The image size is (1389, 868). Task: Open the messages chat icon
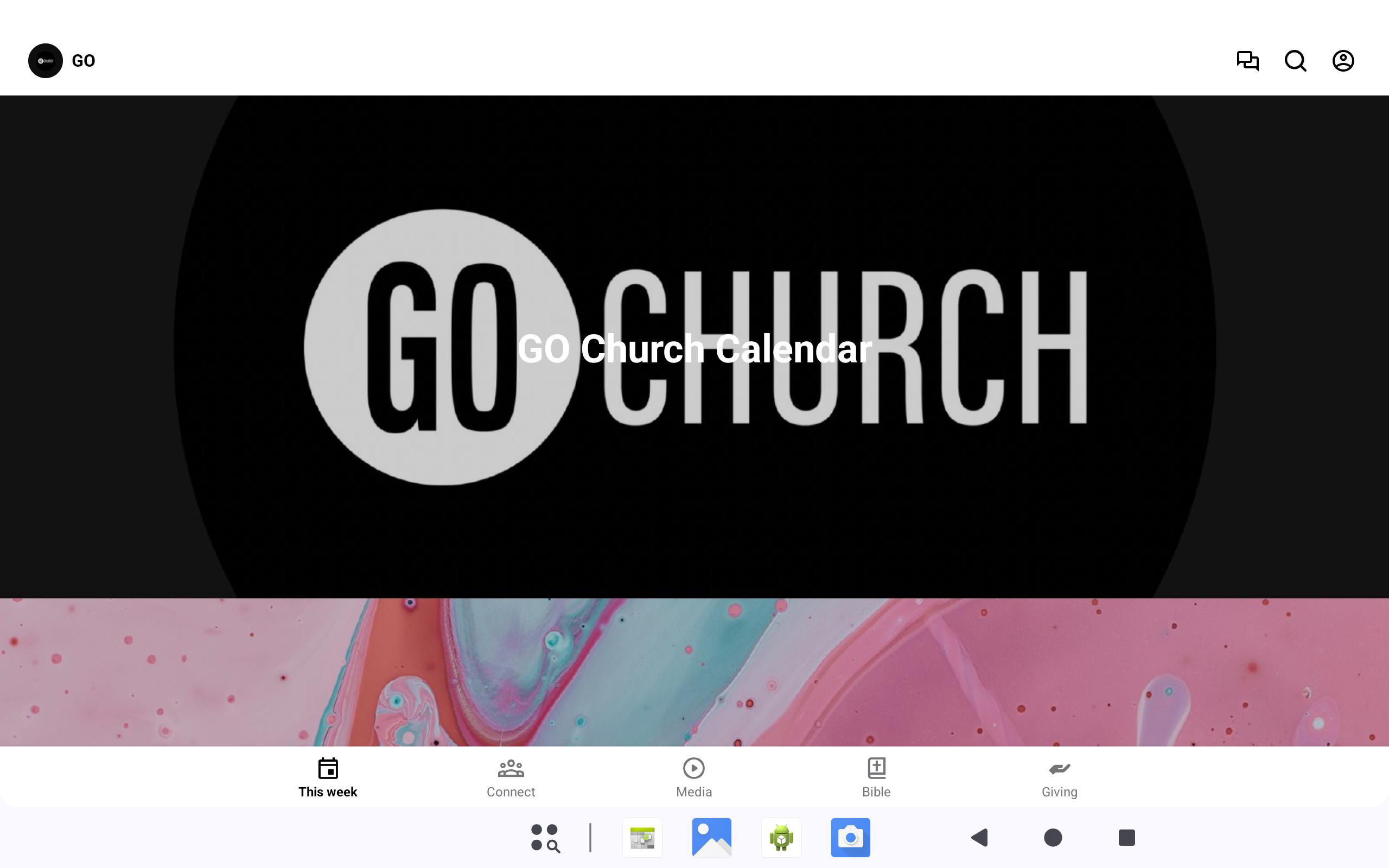pyautogui.click(x=1247, y=61)
